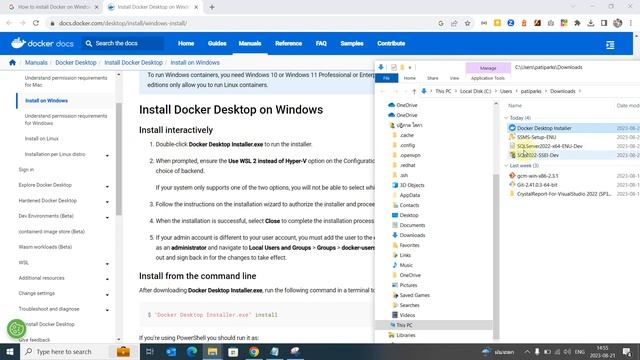
Task: Close the Install Docker Desktop tab
Action: click(196, 7)
